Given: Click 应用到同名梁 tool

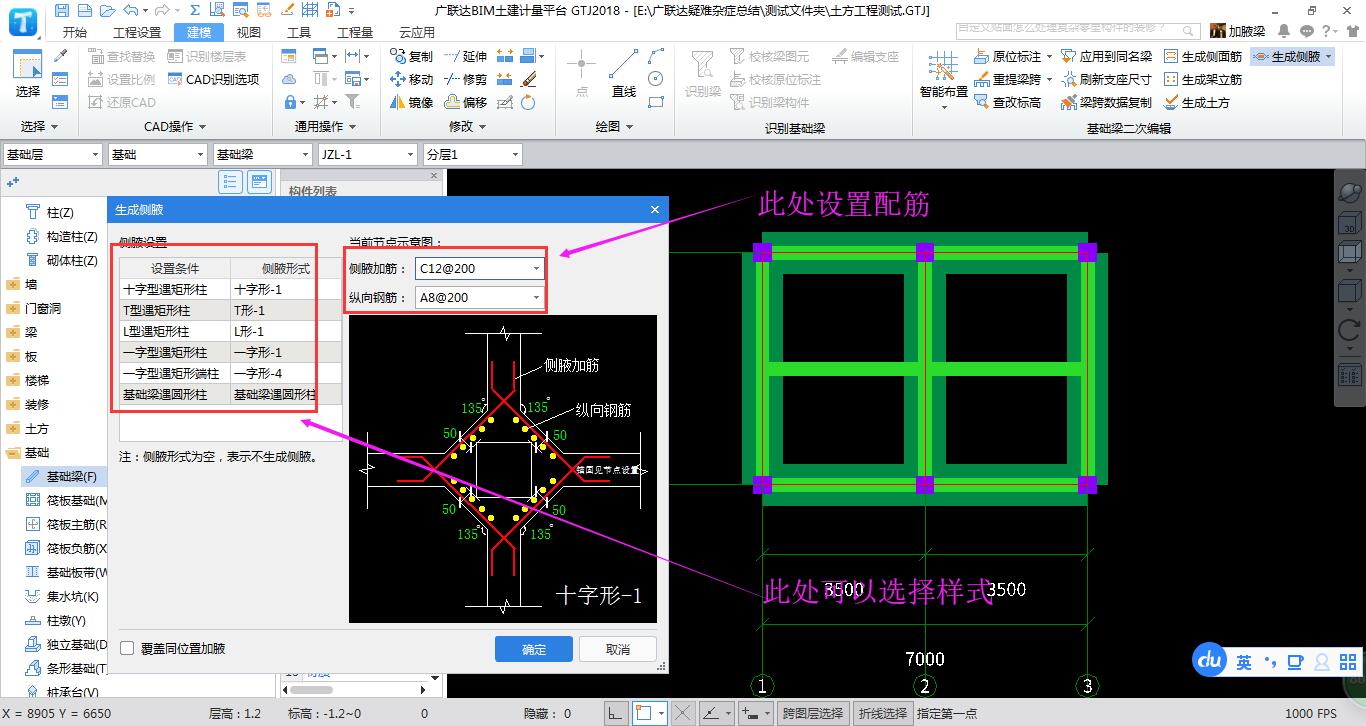Looking at the screenshot, I should click(x=1106, y=57).
